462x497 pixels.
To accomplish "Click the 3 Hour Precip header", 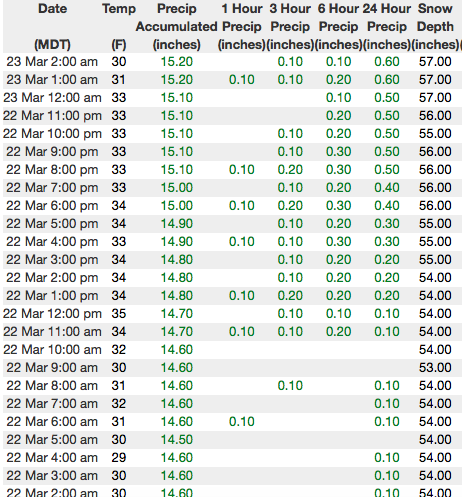I will point(290,26).
